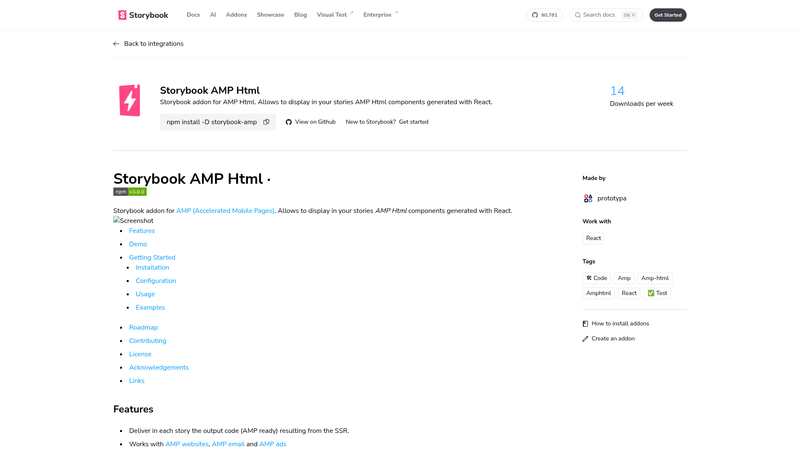Click the Storybook logo icon

click(122, 15)
